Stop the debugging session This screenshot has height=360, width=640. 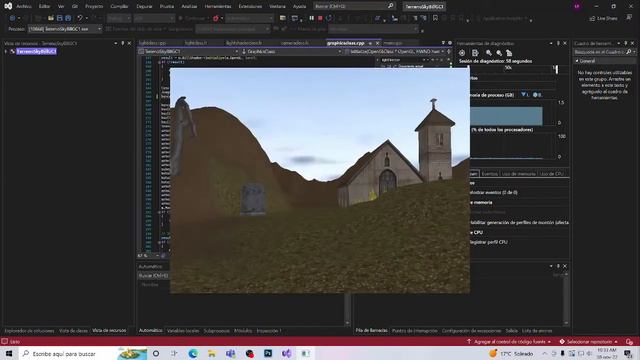(320, 18)
